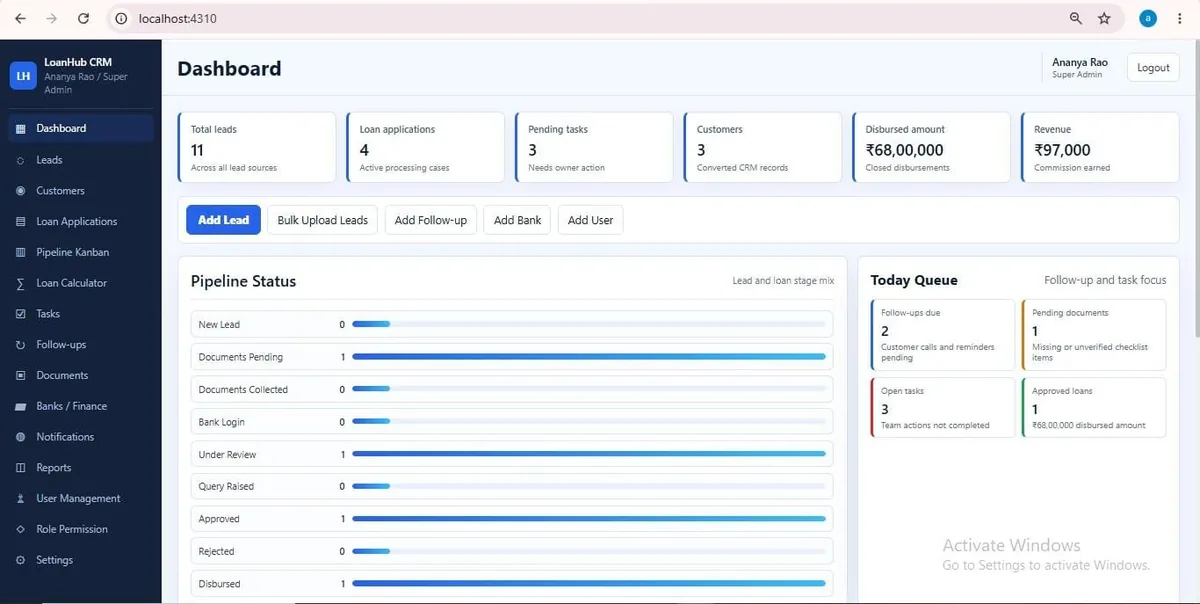Image resolution: width=1200 pixels, height=604 pixels.
Task: Select Reports in the sidebar
Action: [x=82, y=468]
